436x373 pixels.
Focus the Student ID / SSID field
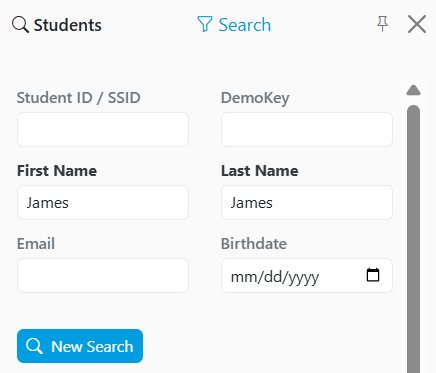point(103,129)
